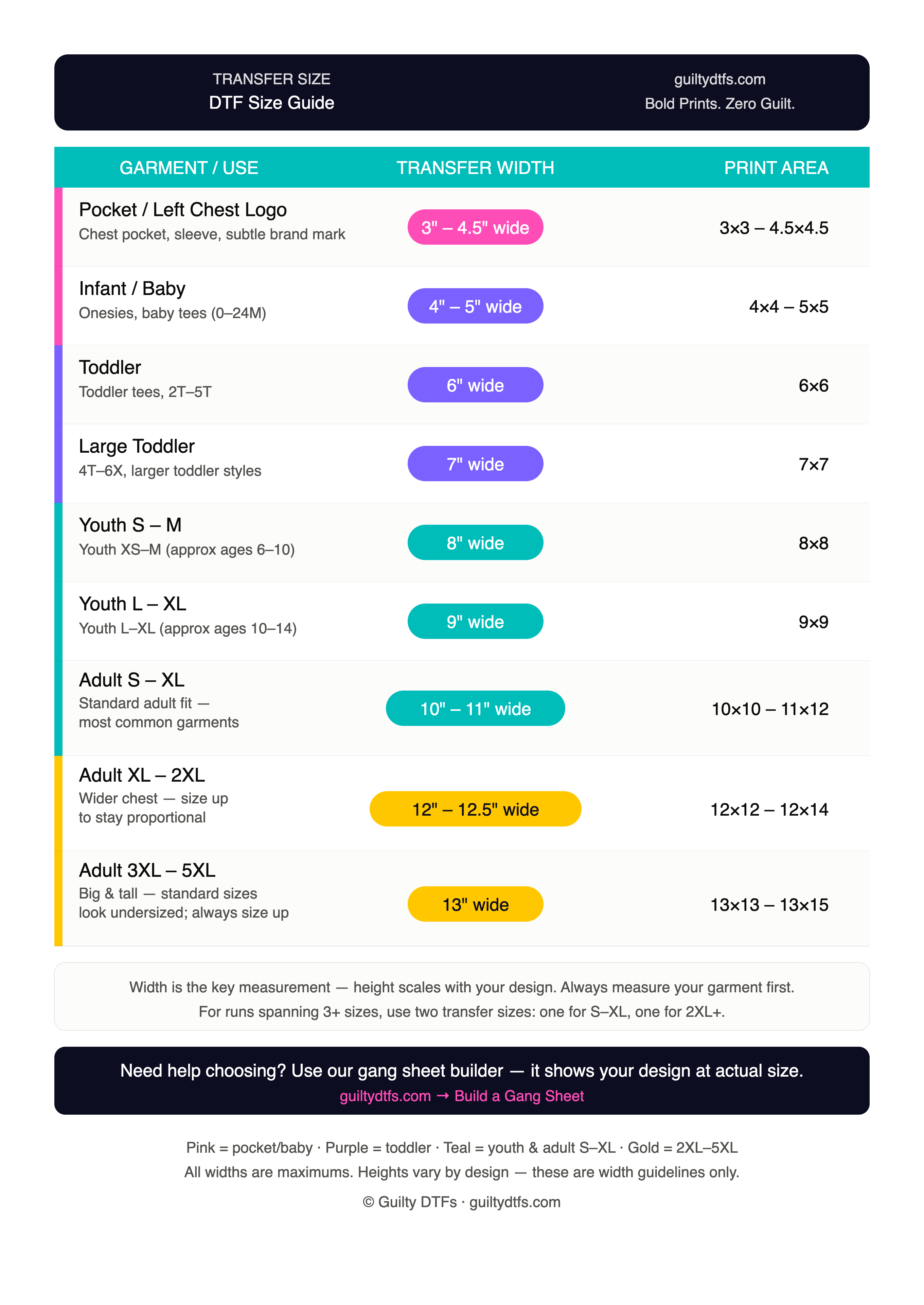The image size is (924, 1305).
Task: Click the Infant / Baby row title
Action: (x=132, y=289)
